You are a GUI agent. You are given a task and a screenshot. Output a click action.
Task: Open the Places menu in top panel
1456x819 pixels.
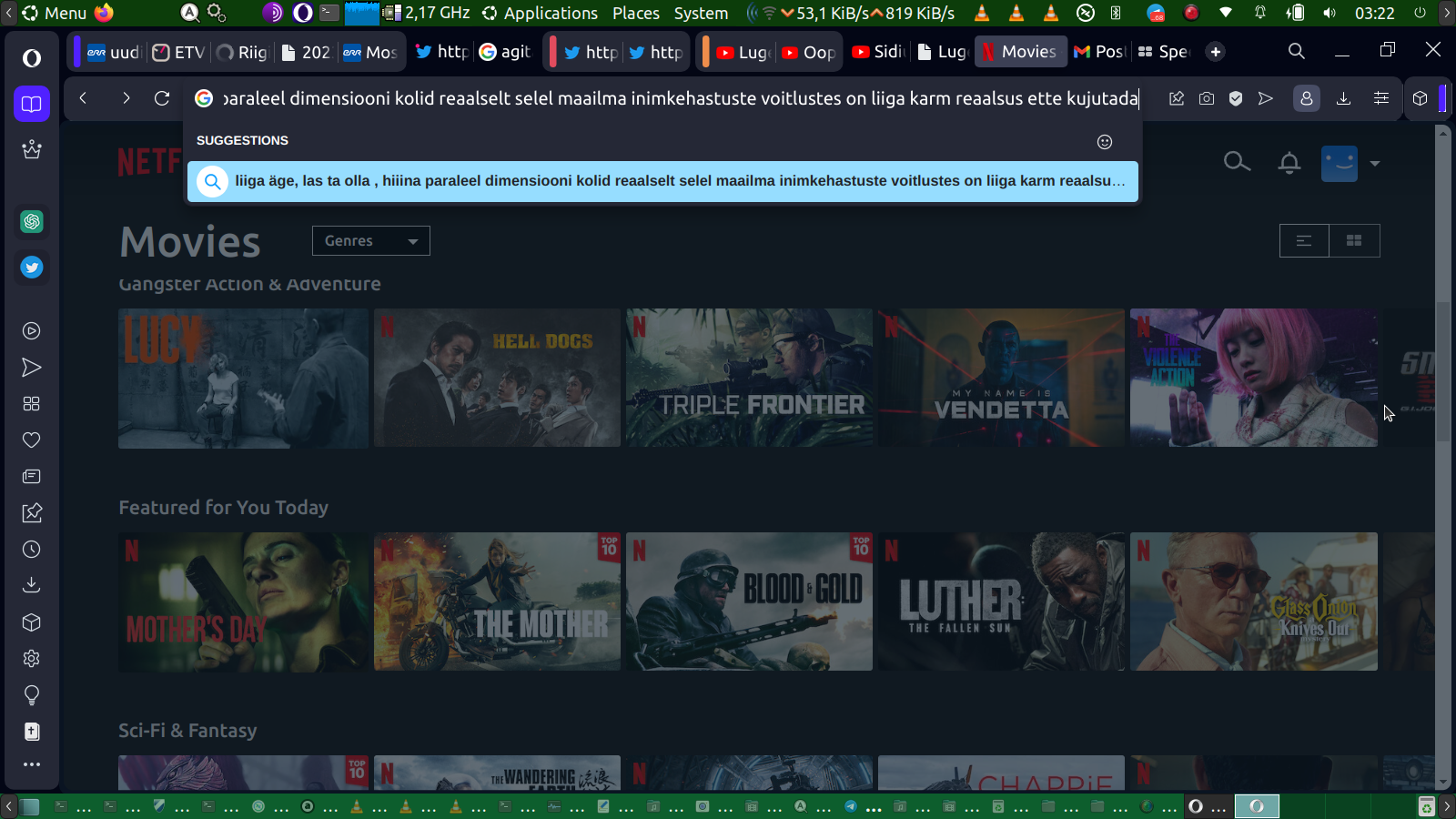[636, 13]
